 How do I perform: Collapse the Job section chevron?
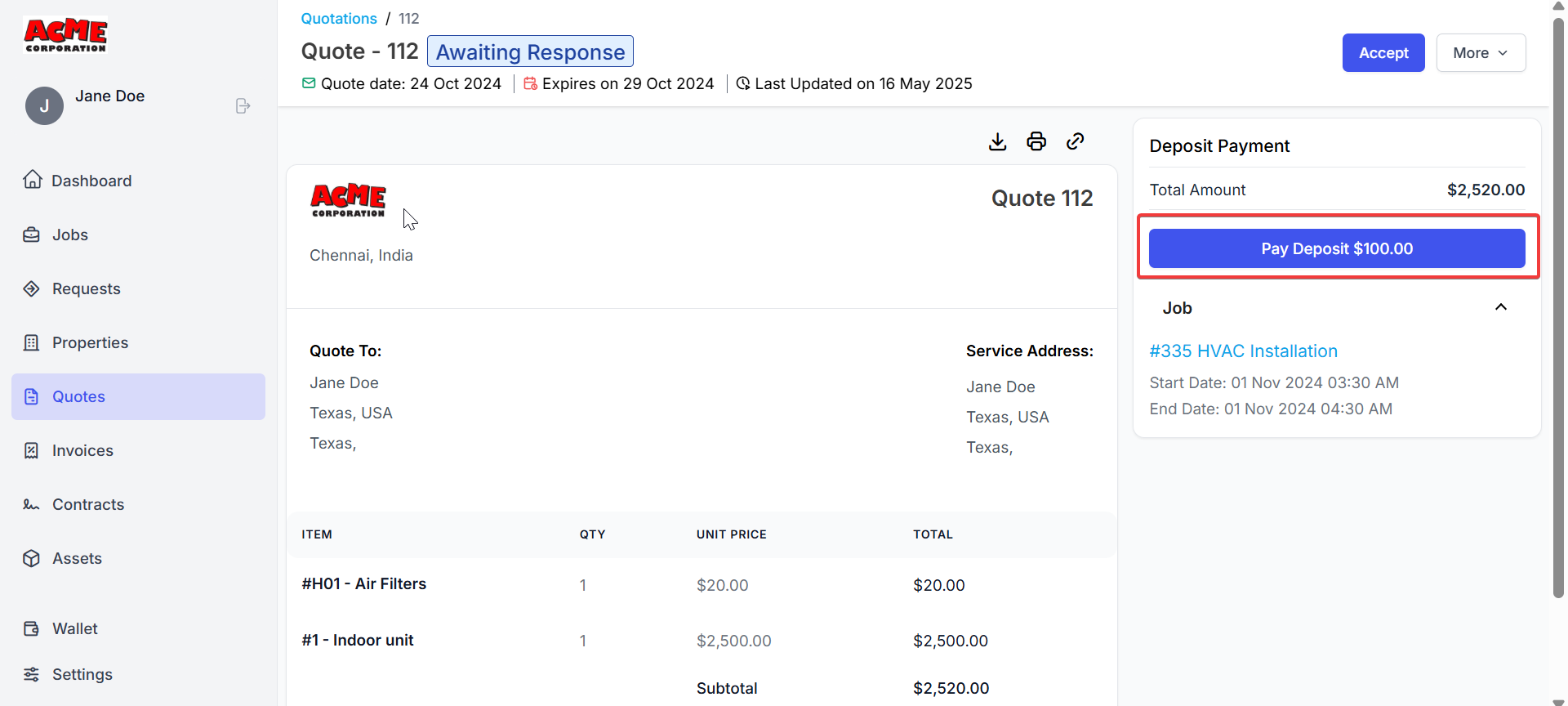click(1501, 307)
